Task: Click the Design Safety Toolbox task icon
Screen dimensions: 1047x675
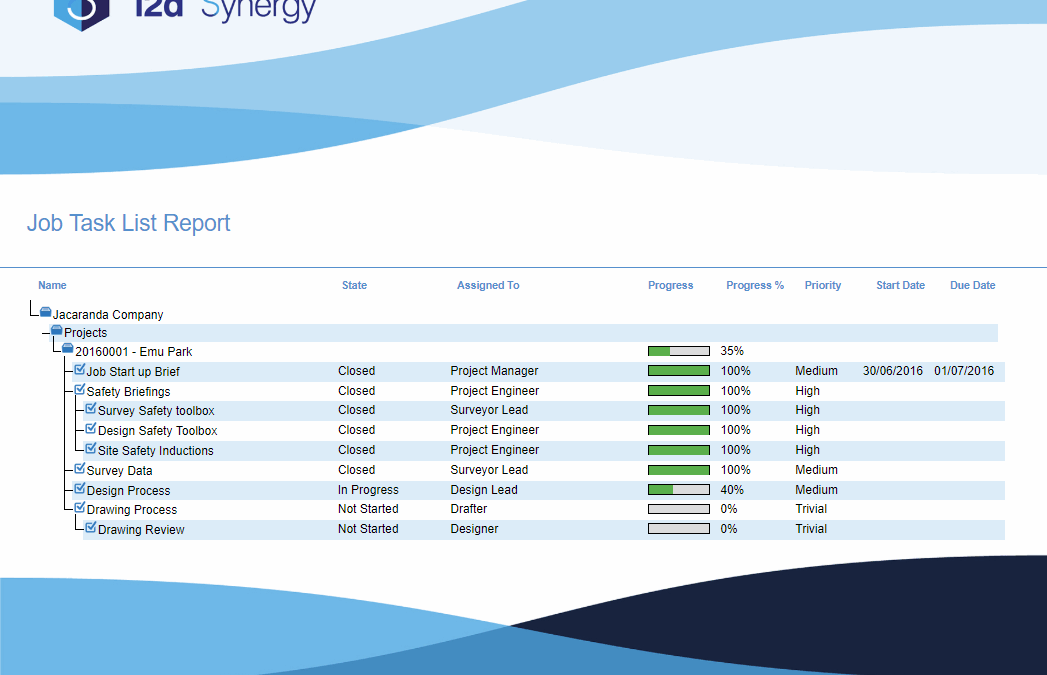Action: pyautogui.click(x=91, y=429)
